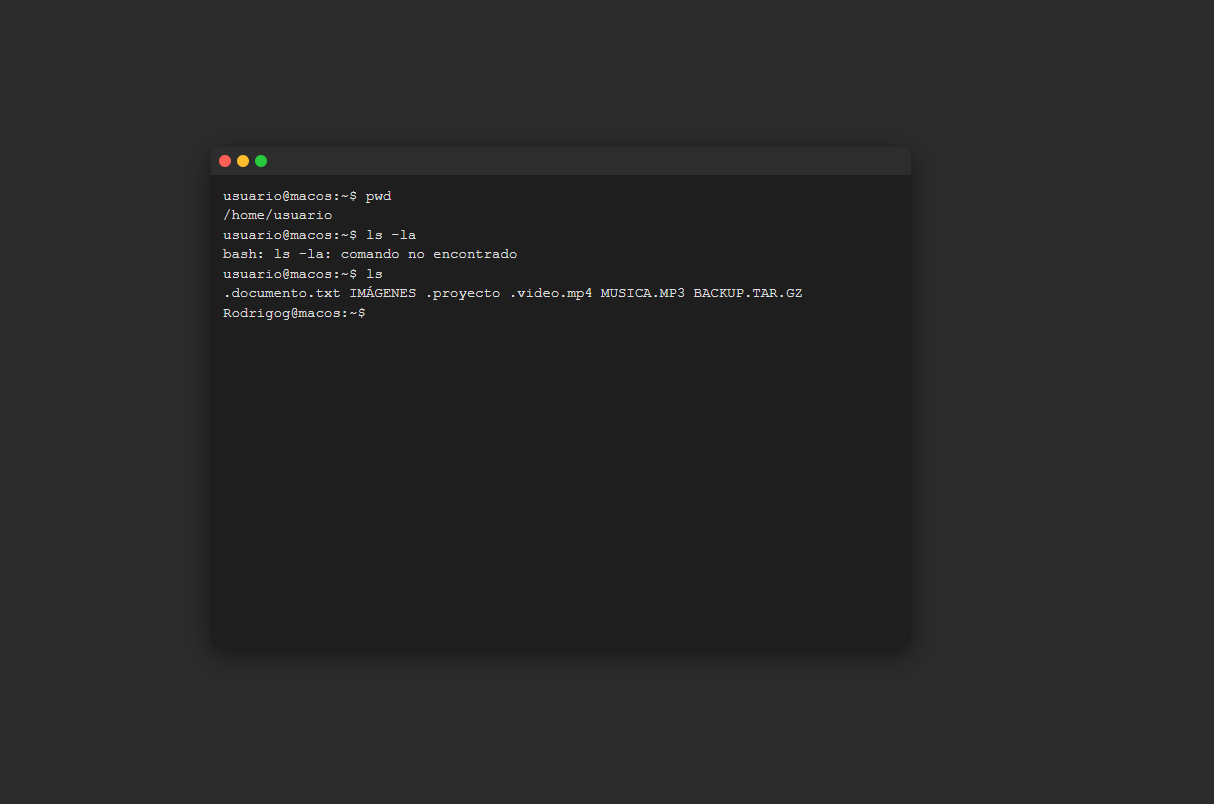This screenshot has height=804, width=1214.
Task: Click the "Rodrigog@macos:~$" prompt line
Action: click(294, 313)
